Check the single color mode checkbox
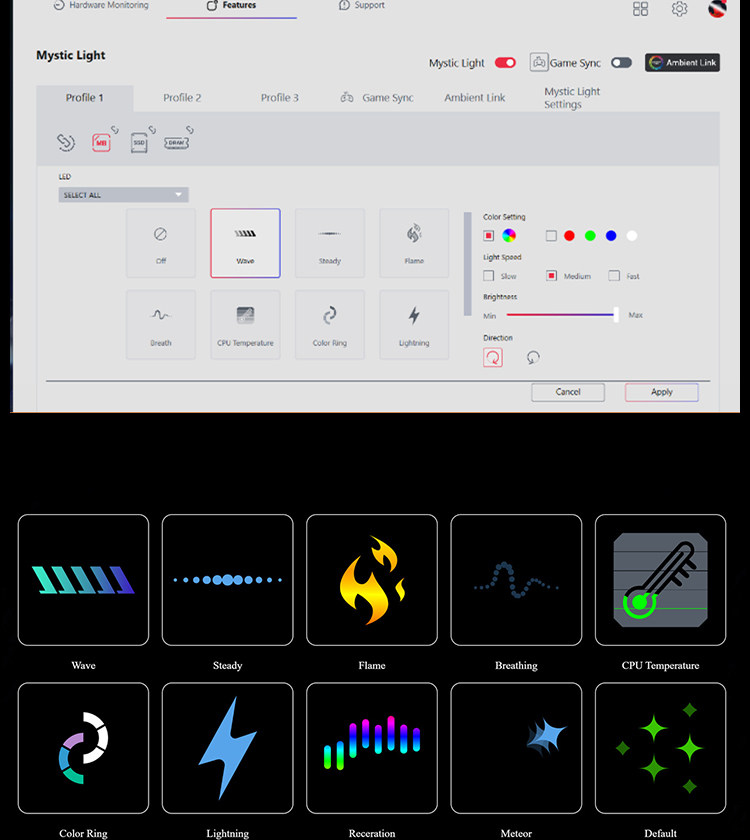The height and width of the screenshot is (840, 750). coord(551,235)
